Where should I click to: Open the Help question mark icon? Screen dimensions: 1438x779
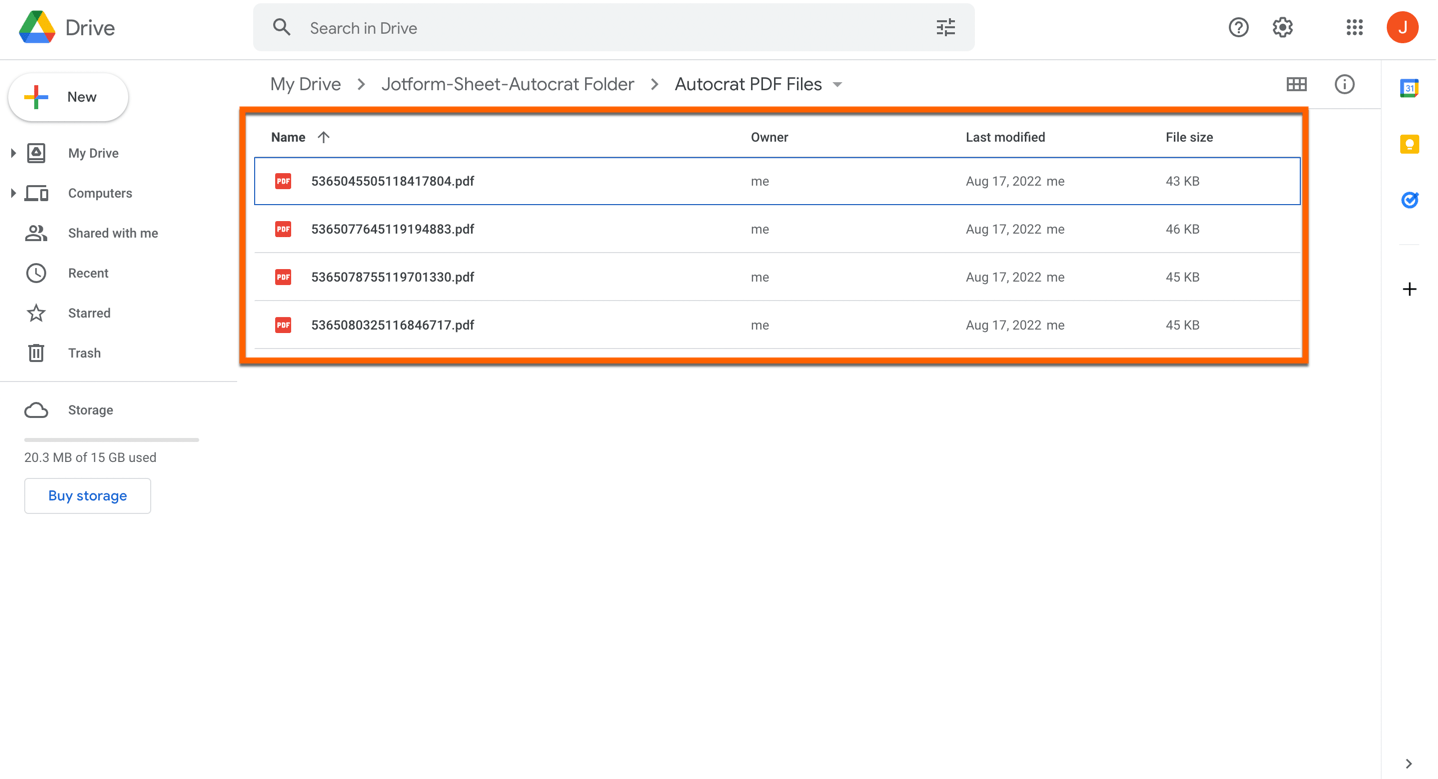point(1238,28)
